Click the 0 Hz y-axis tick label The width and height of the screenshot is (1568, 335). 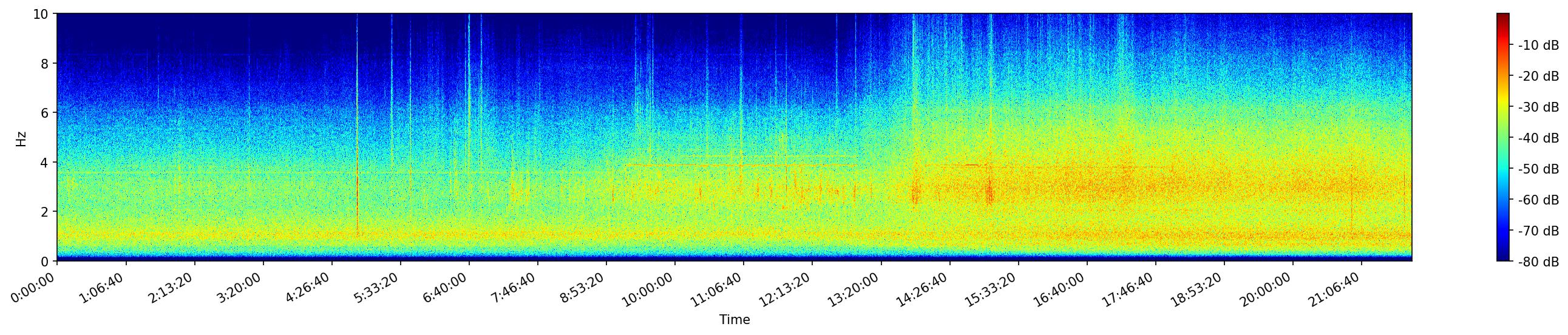pyautogui.click(x=45, y=262)
